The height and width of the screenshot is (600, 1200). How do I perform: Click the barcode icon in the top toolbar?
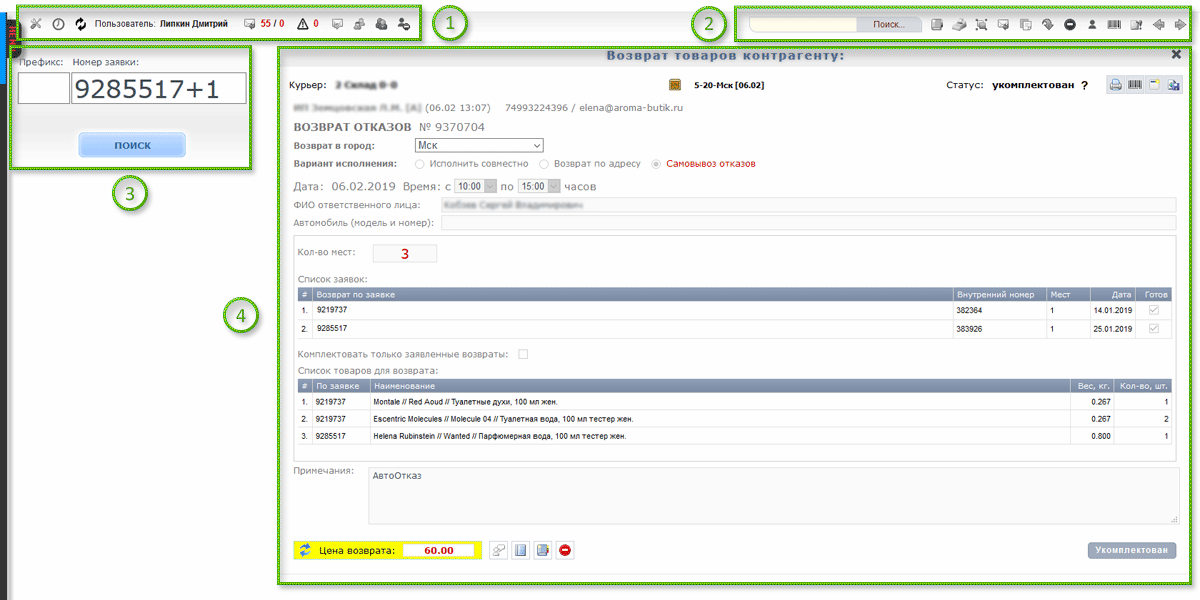(x=1113, y=23)
